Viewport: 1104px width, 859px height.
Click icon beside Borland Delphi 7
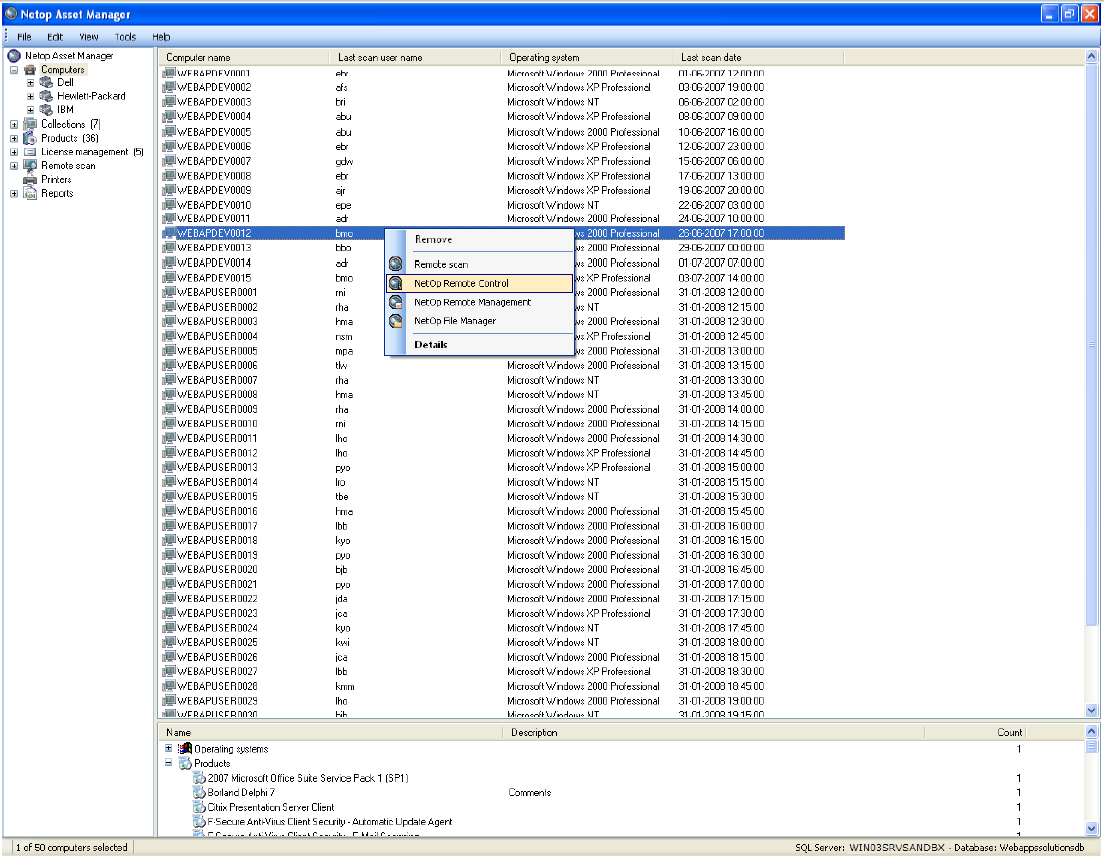click(x=200, y=793)
